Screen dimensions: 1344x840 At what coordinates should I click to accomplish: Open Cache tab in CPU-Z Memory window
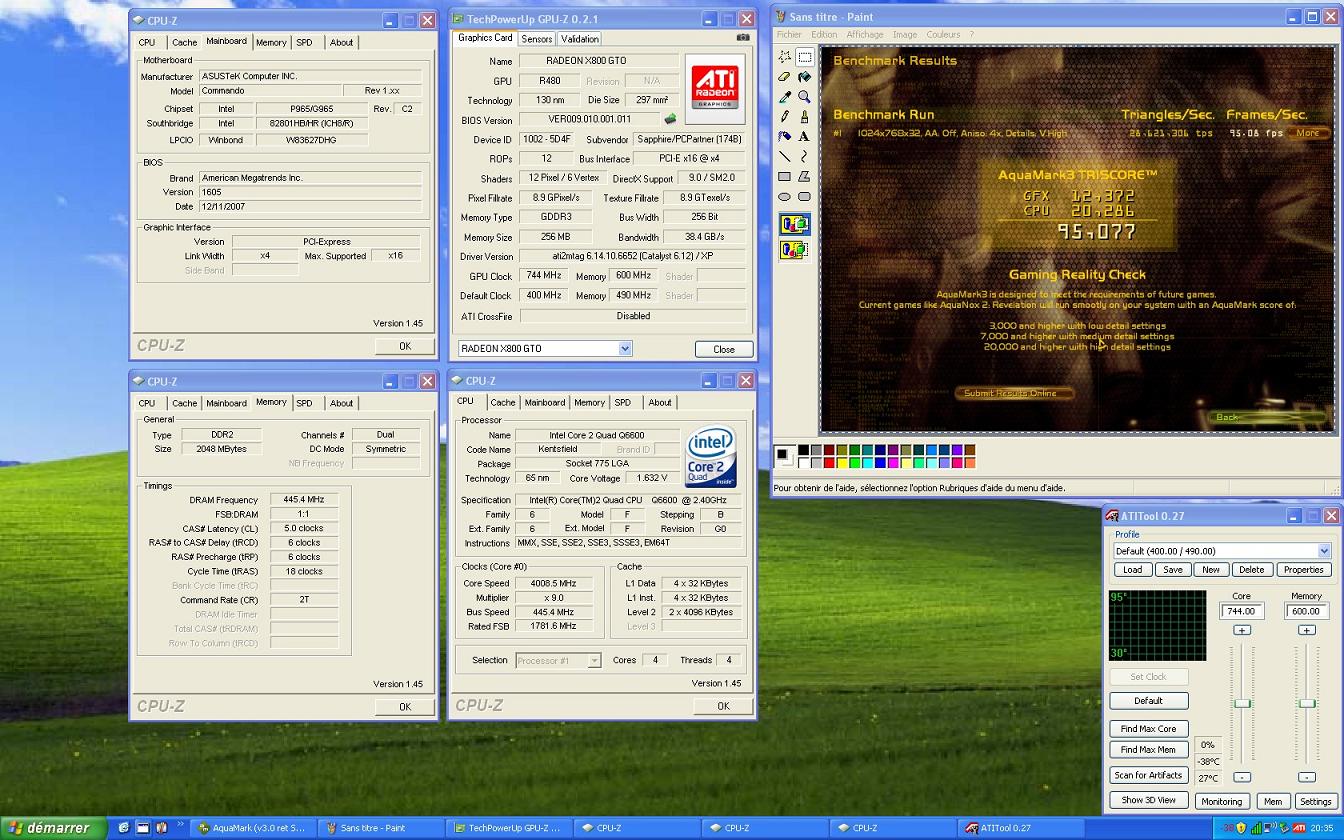[x=184, y=403]
